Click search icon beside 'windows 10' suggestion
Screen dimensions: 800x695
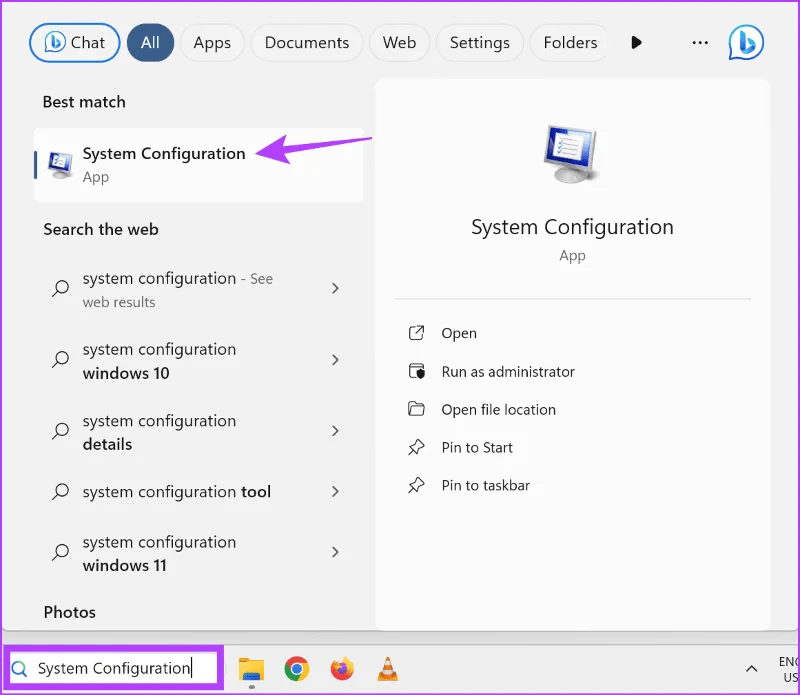tap(60, 359)
